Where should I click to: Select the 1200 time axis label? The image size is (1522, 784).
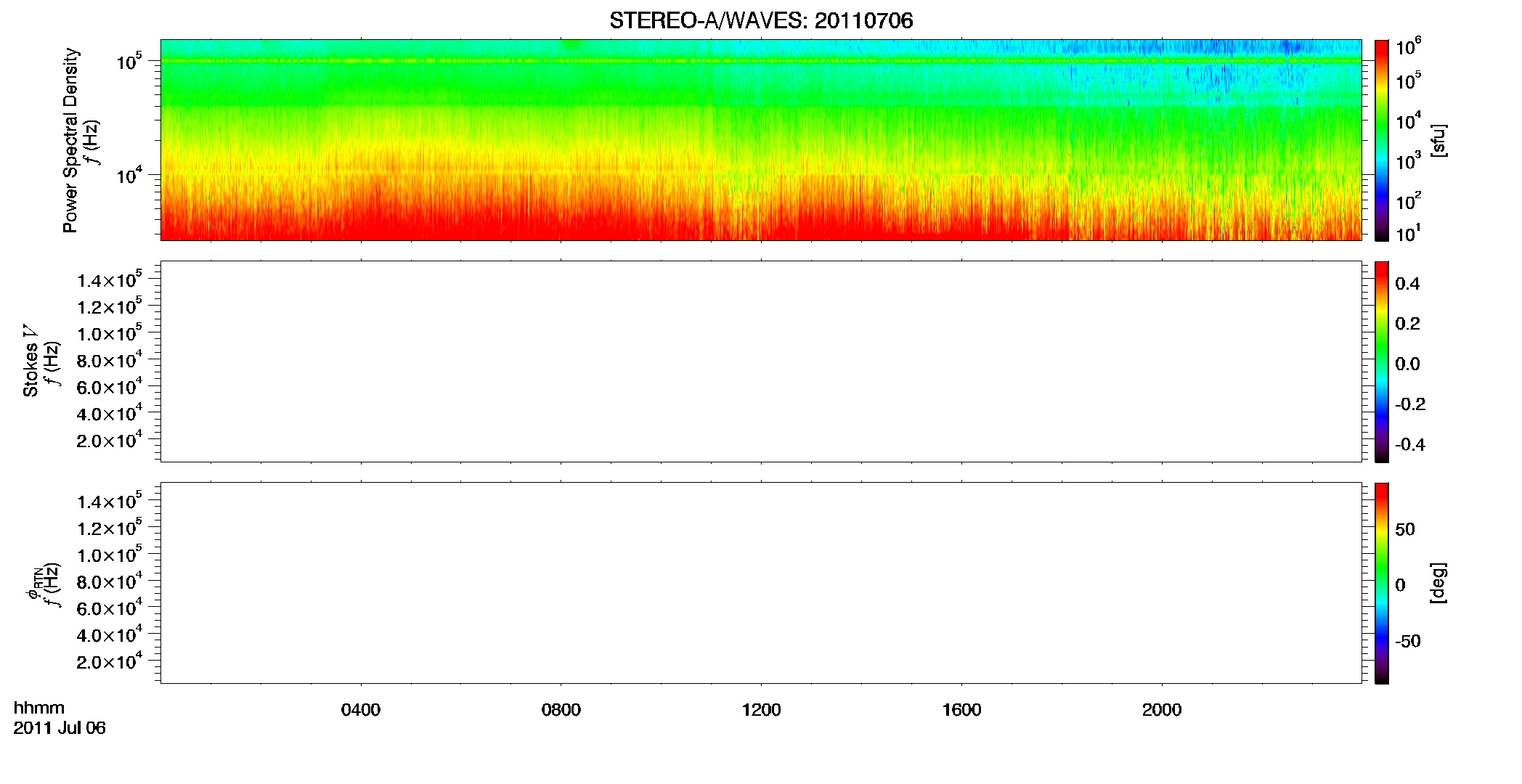point(761,710)
